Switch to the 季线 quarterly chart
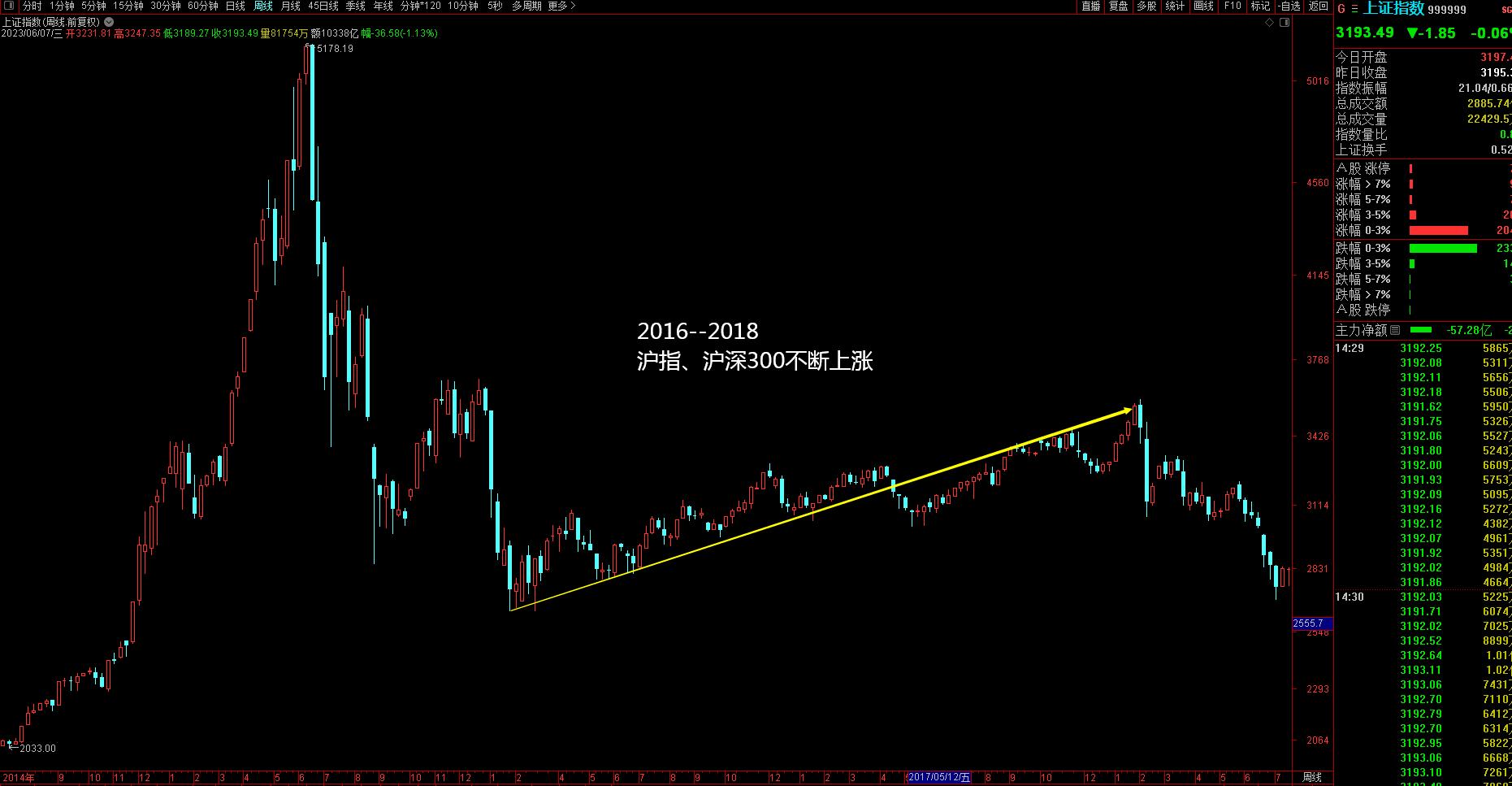 coord(355,6)
